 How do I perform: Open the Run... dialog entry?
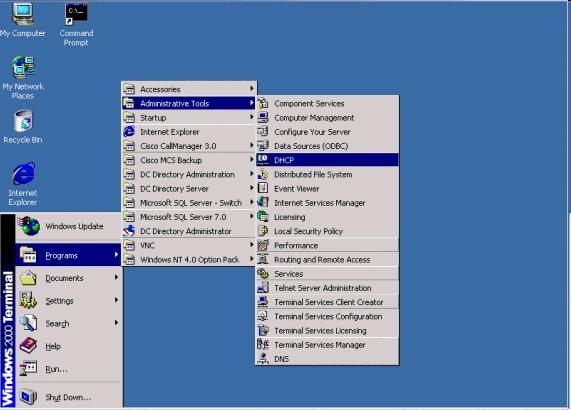68,369
